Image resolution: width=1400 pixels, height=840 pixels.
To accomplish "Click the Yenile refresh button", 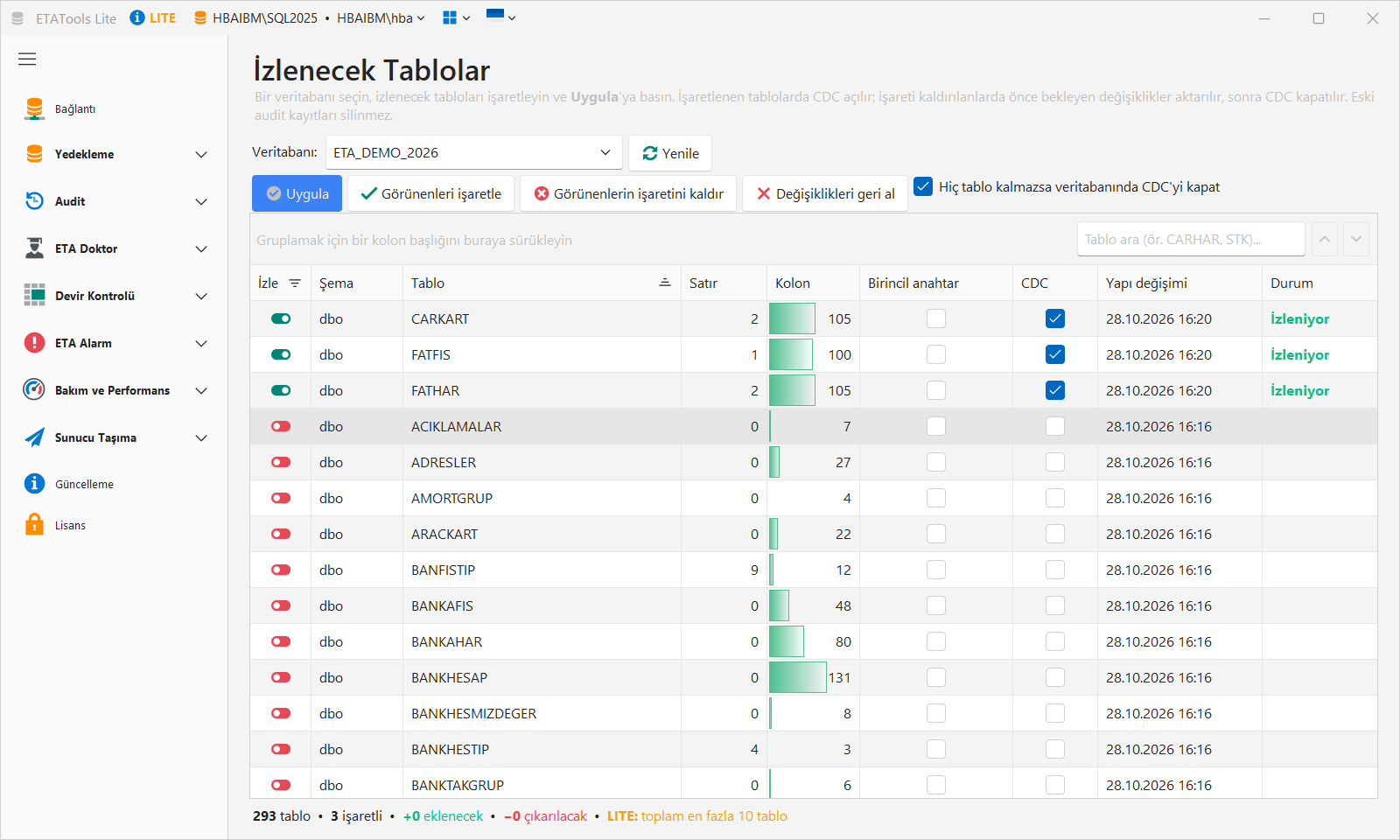I will (x=670, y=153).
